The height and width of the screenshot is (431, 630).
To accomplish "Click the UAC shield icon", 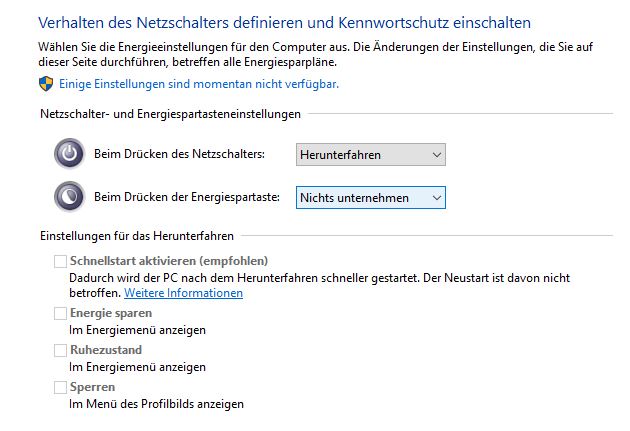I will (x=46, y=84).
